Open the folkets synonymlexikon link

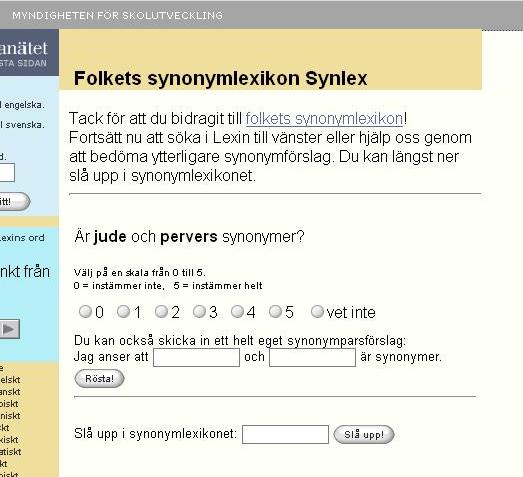324,119
